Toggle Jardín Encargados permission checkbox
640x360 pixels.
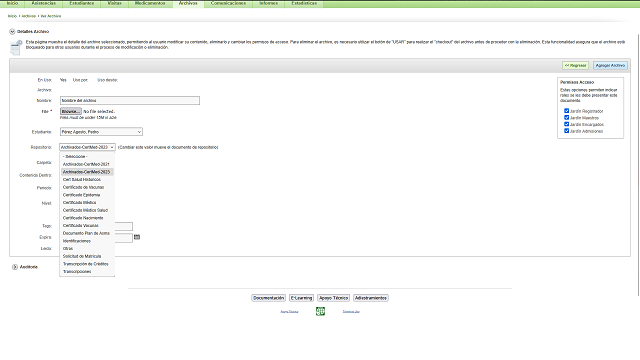(x=567, y=124)
